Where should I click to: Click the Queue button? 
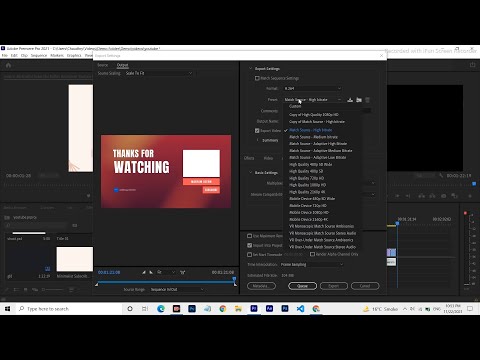[302, 286]
